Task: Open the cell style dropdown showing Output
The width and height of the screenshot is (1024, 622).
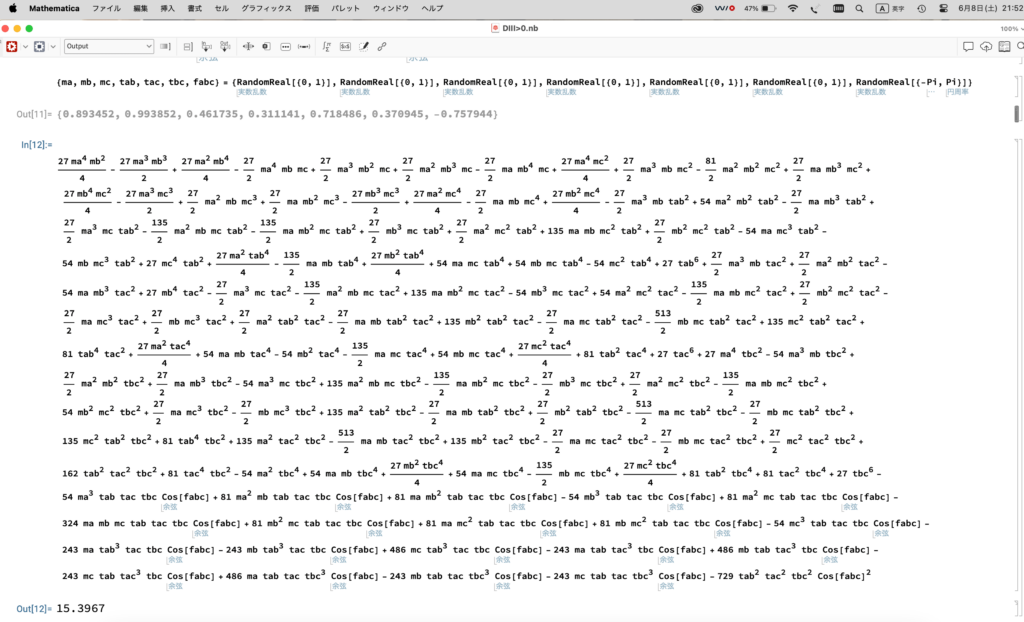Action: [x=109, y=46]
